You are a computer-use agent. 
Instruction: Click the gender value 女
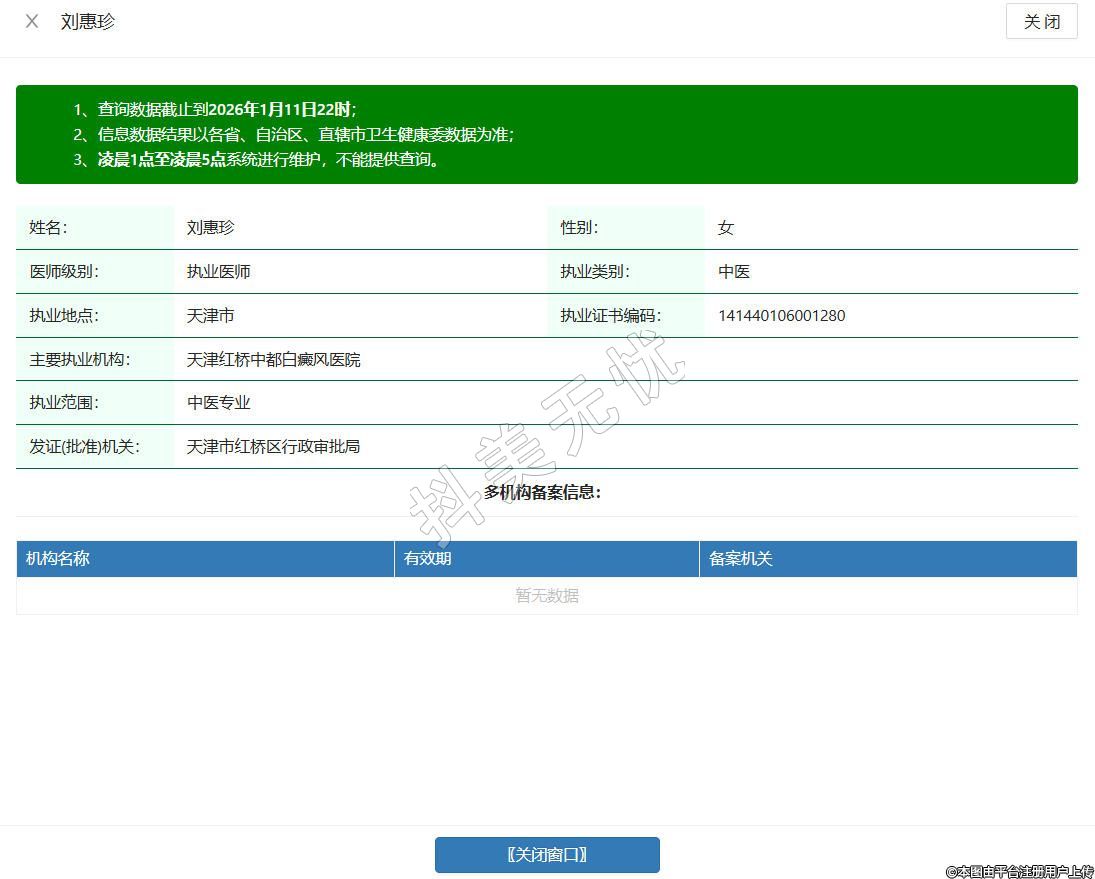(x=726, y=228)
